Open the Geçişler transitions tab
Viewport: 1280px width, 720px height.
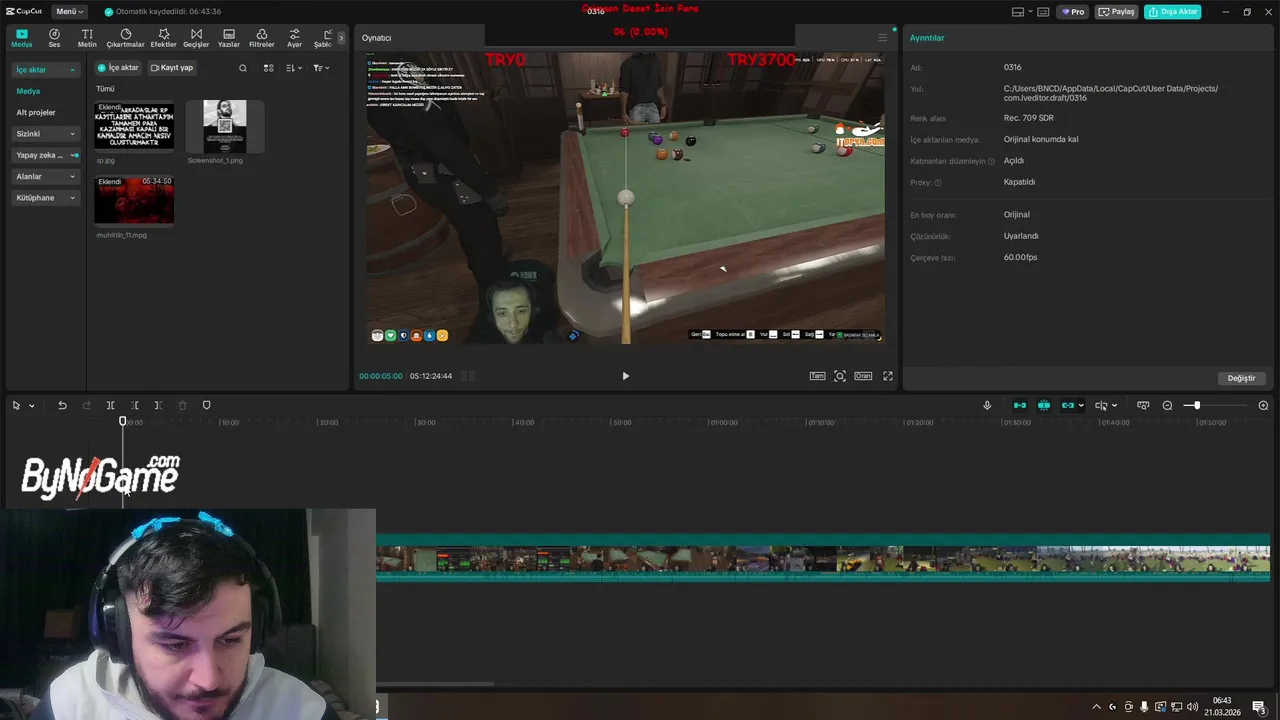[196, 38]
